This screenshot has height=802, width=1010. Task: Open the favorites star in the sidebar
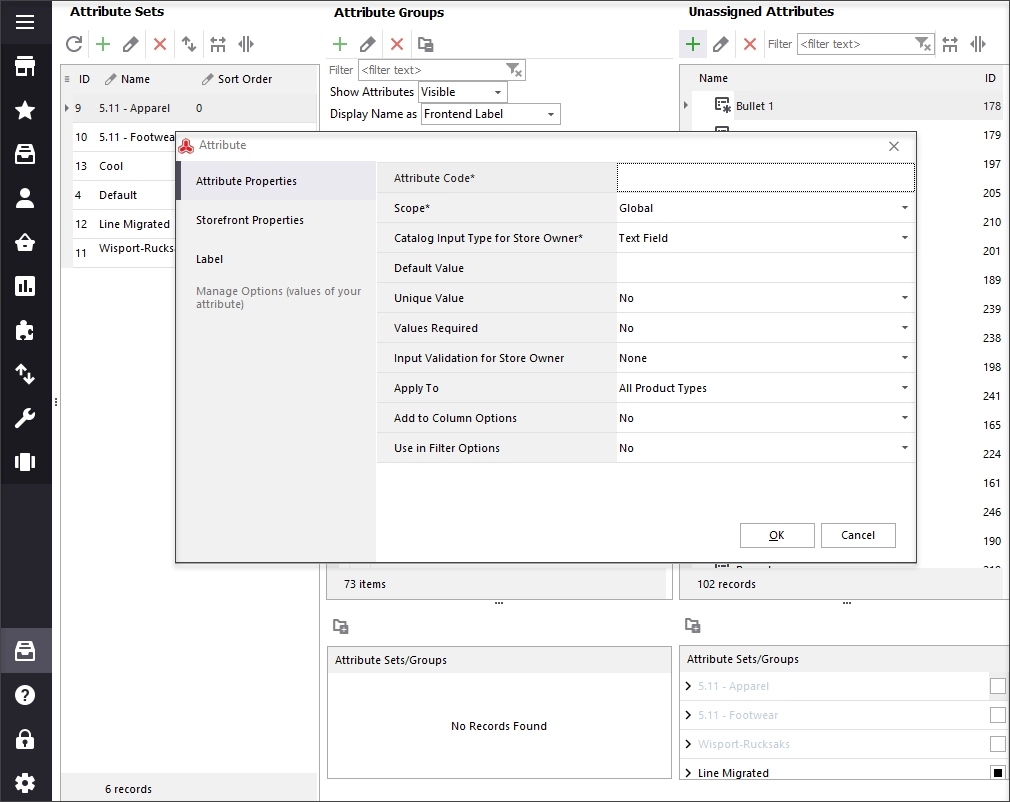(24, 110)
